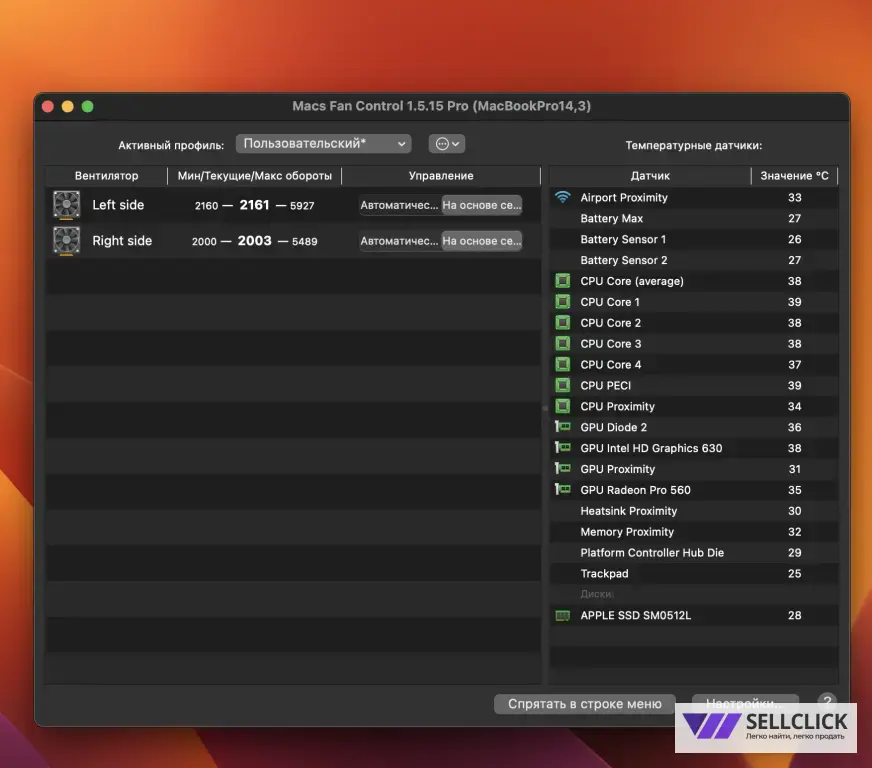Click the GPU Diode 2 card icon
The width and height of the screenshot is (872, 768).
pos(563,427)
